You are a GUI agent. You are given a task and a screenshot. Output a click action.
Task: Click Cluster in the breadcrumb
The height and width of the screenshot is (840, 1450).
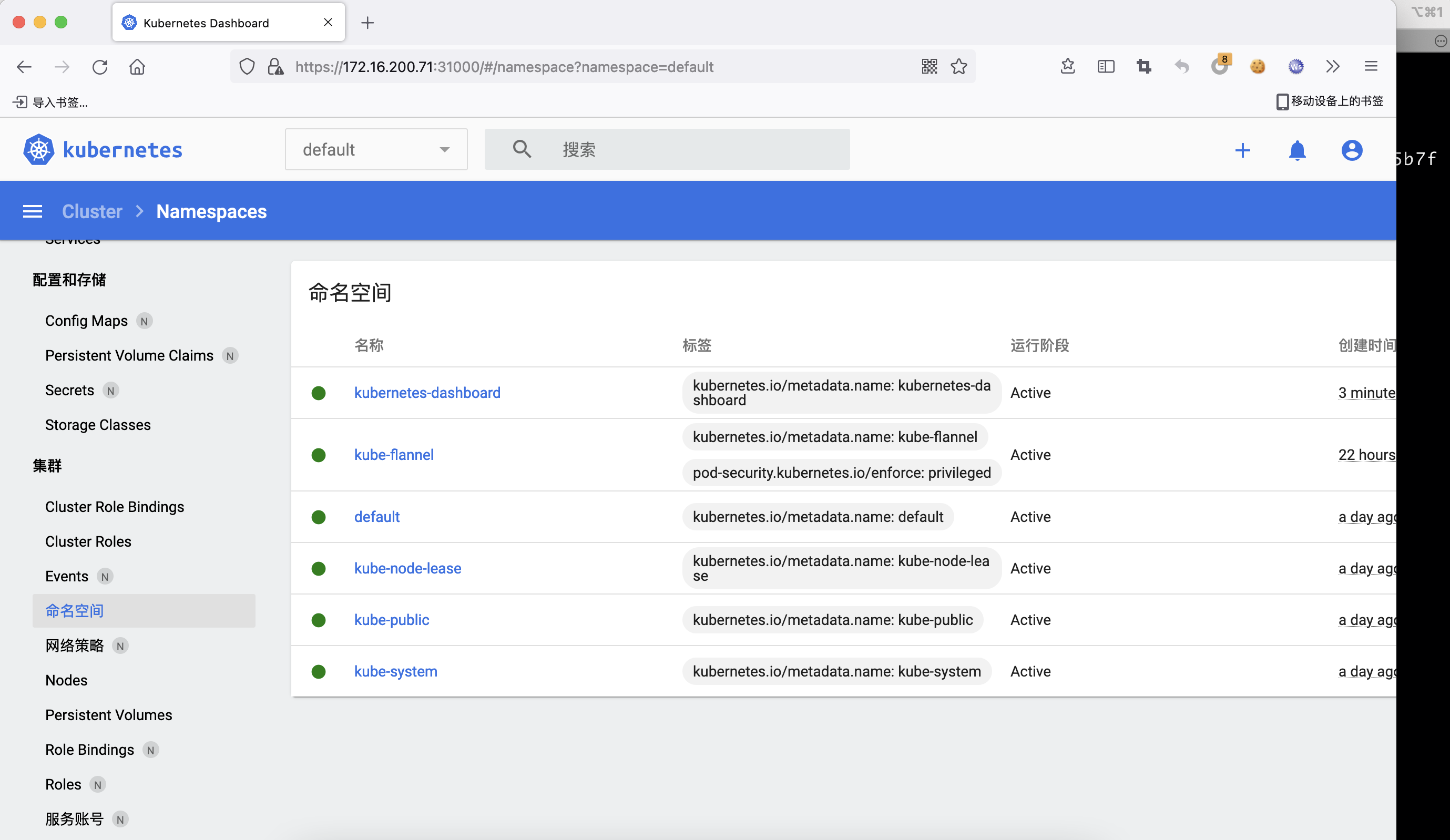pos(92,211)
